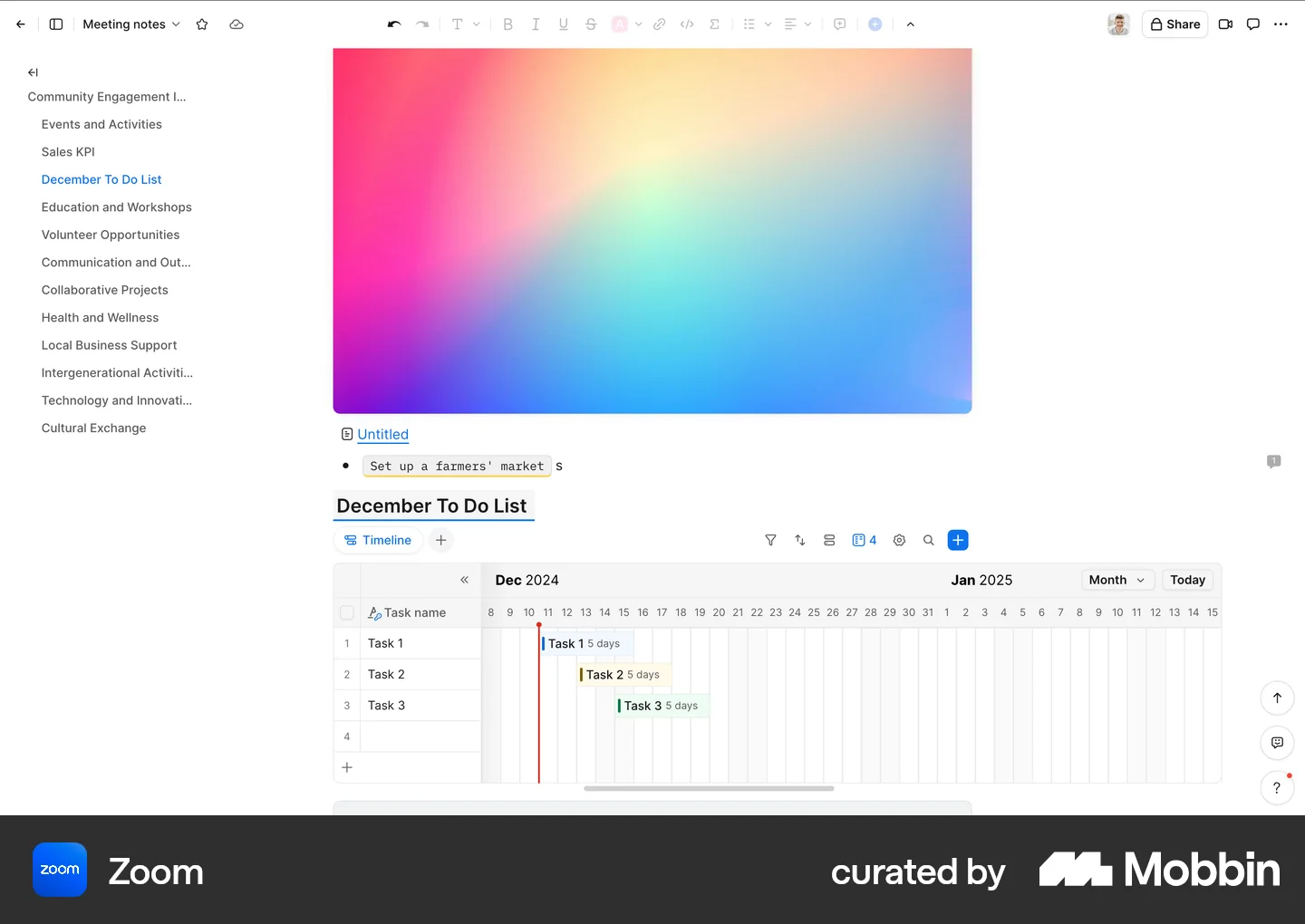Filter the timeline tasks
Image resolution: width=1305 pixels, height=924 pixels.
coord(770,540)
